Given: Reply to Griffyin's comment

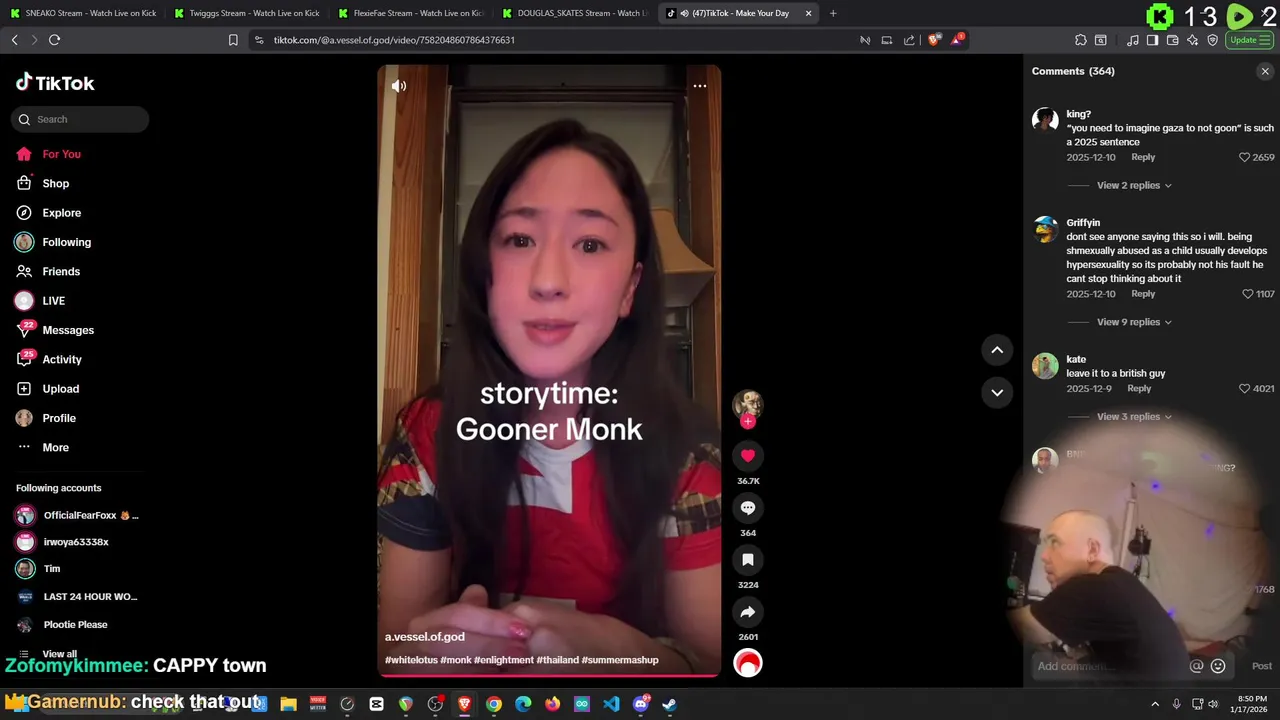Looking at the screenshot, I should [x=1143, y=294].
